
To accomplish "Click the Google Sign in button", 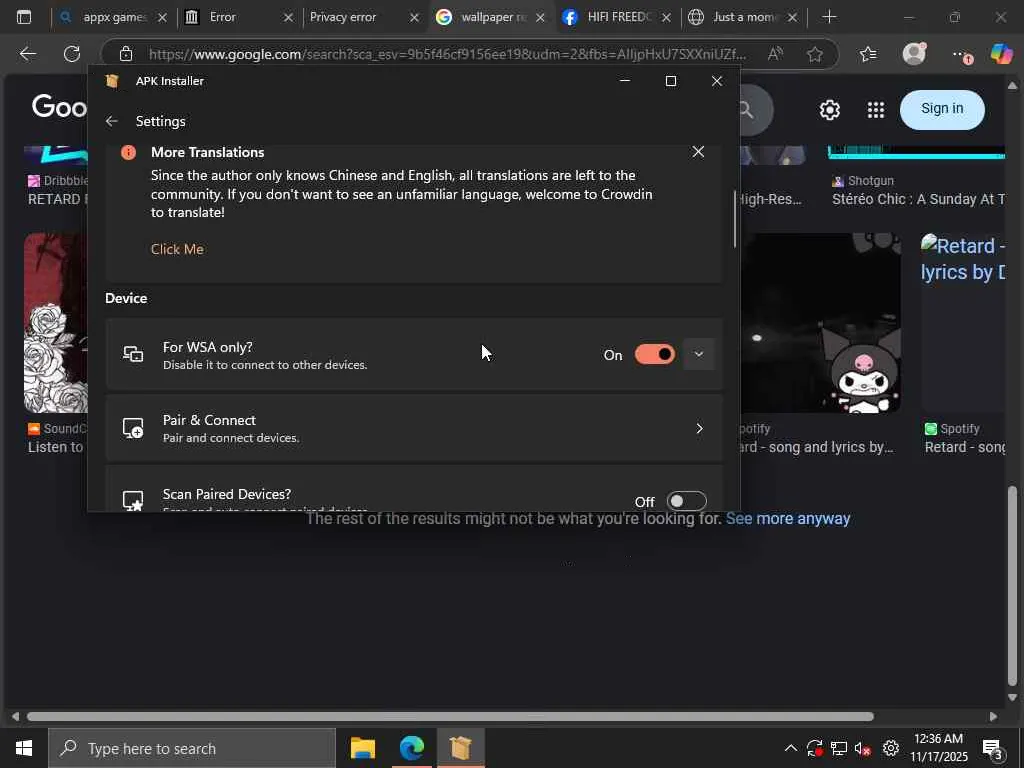I will (x=942, y=109).
